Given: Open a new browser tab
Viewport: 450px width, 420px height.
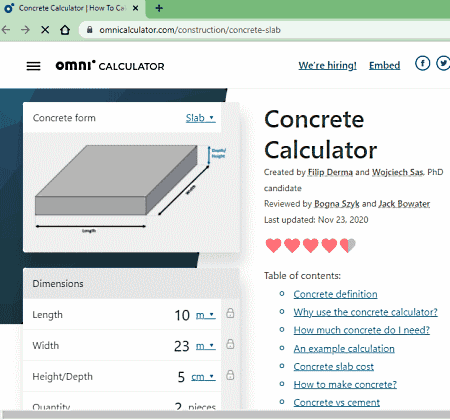Looking at the screenshot, I should 159,8.
